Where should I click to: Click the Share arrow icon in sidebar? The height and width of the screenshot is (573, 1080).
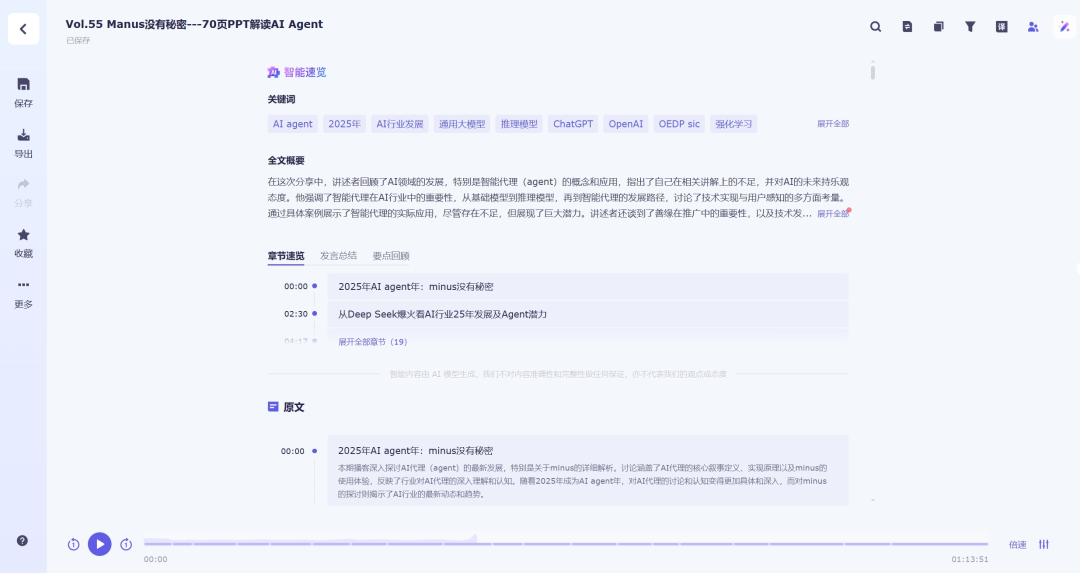(23, 185)
